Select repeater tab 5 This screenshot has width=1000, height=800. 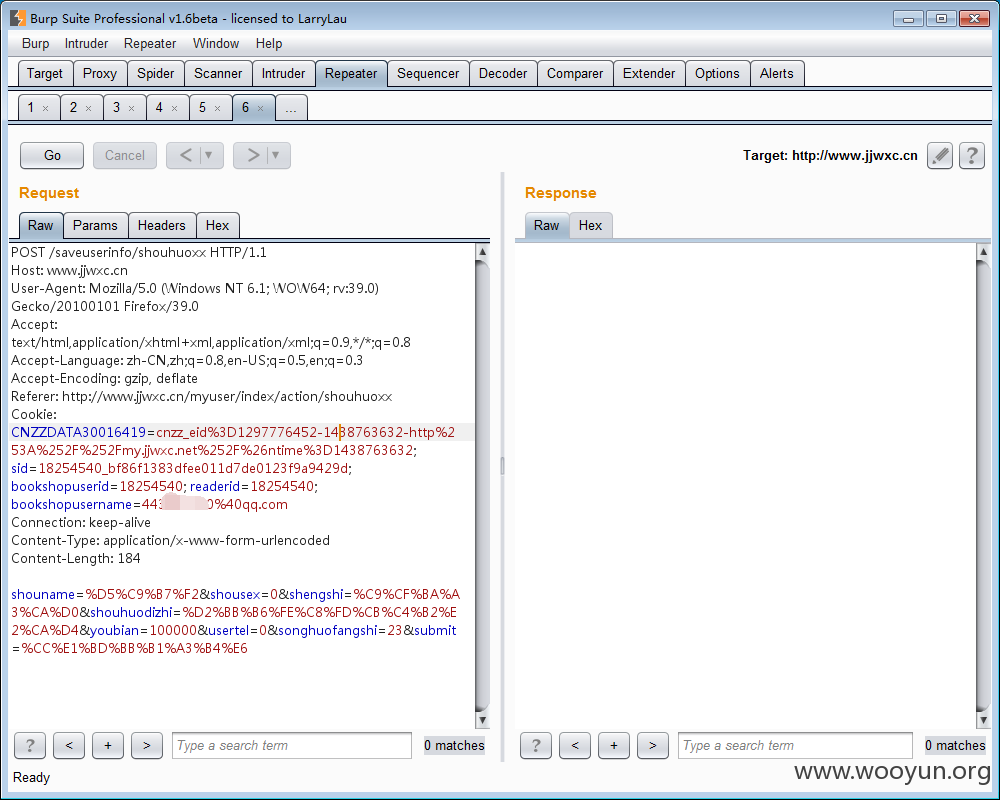pyautogui.click(x=202, y=107)
